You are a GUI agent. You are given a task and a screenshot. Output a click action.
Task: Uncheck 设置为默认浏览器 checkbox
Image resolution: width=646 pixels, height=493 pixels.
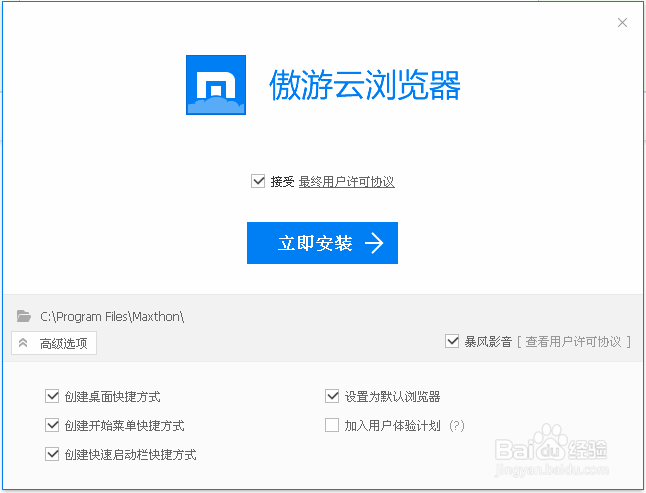point(332,396)
